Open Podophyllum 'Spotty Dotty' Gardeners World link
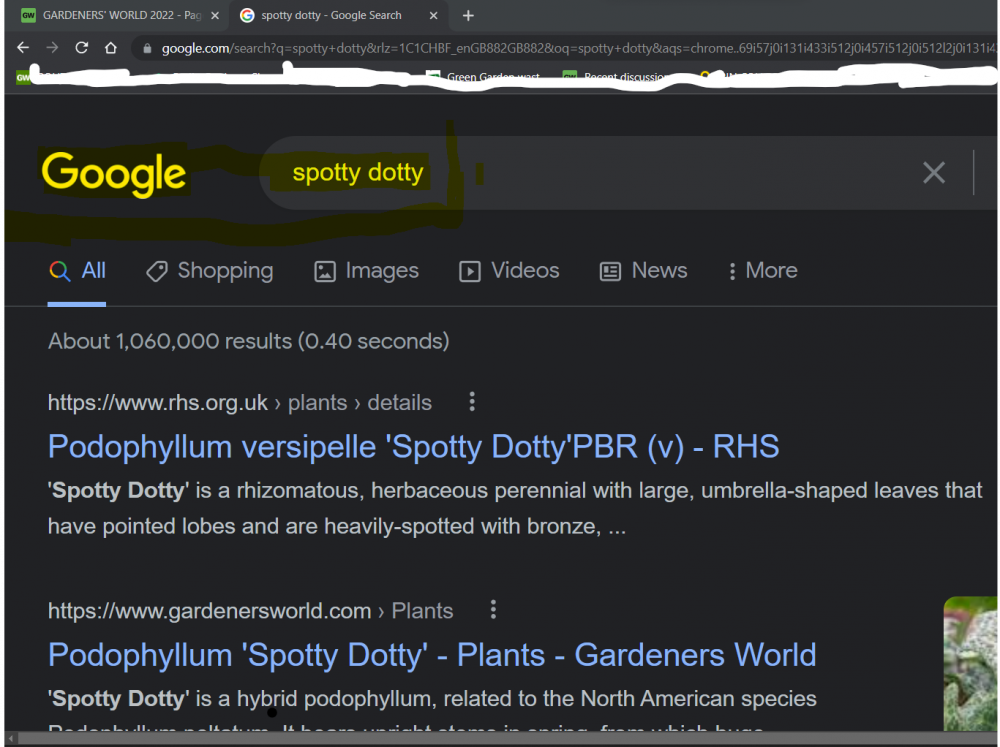 click(432, 655)
